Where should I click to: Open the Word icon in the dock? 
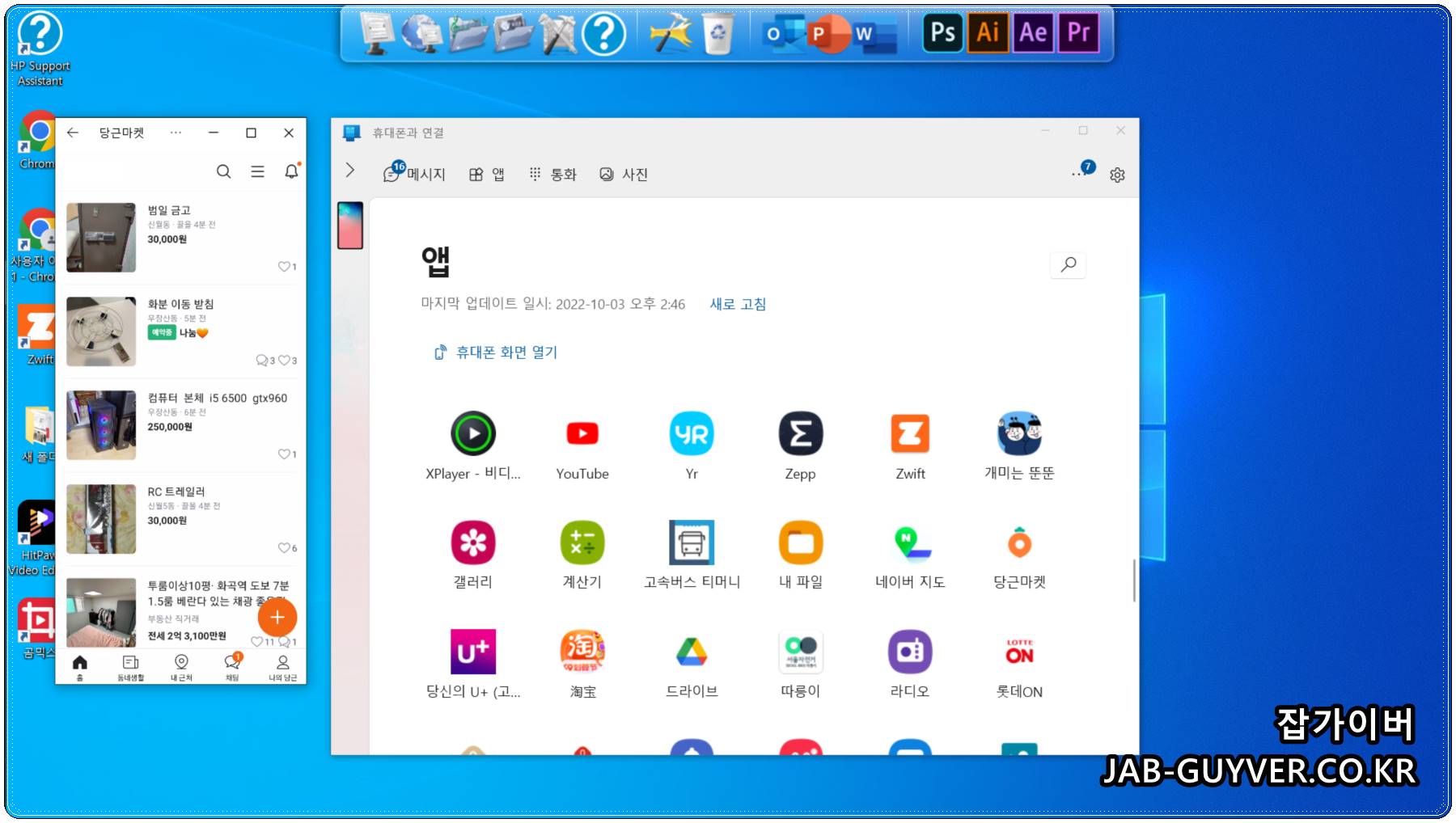[874, 34]
